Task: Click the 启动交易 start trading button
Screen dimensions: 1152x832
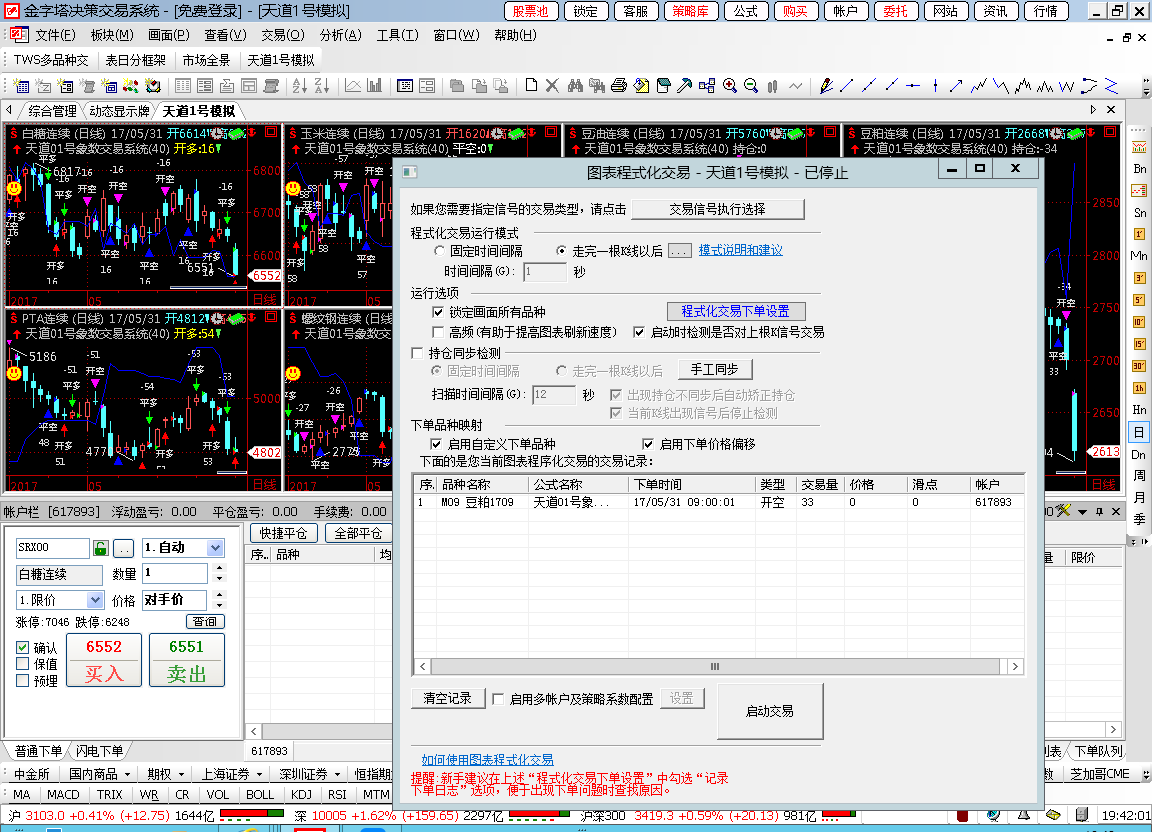Action: click(x=770, y=711)
